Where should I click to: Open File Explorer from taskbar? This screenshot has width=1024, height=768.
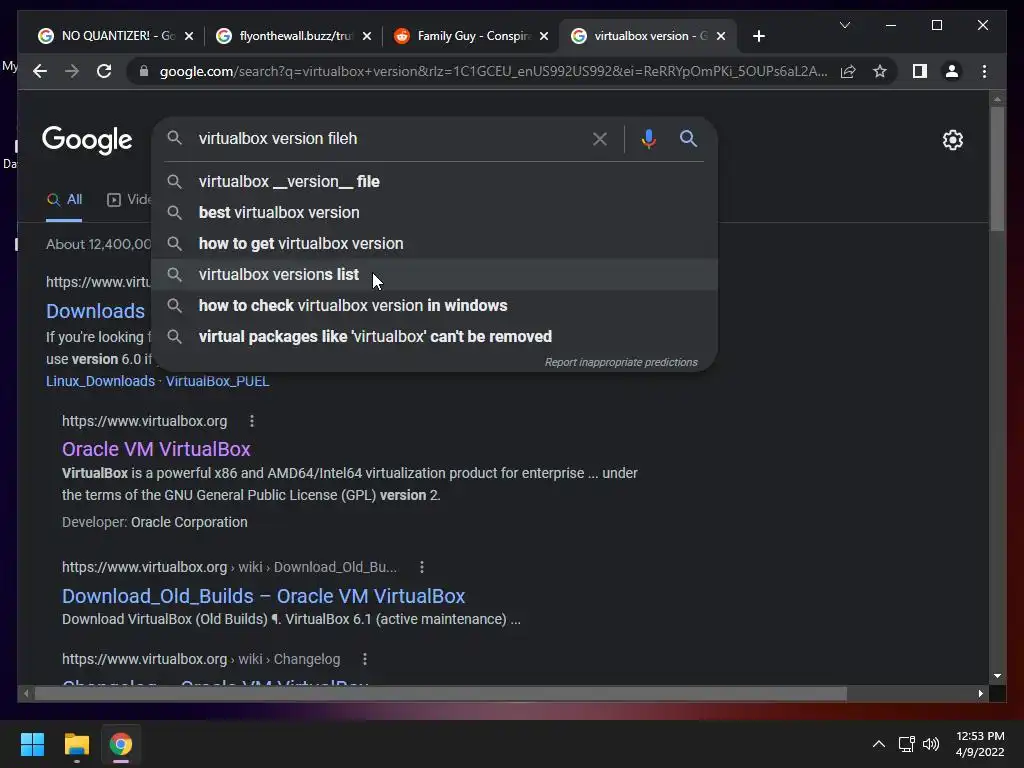76,744
